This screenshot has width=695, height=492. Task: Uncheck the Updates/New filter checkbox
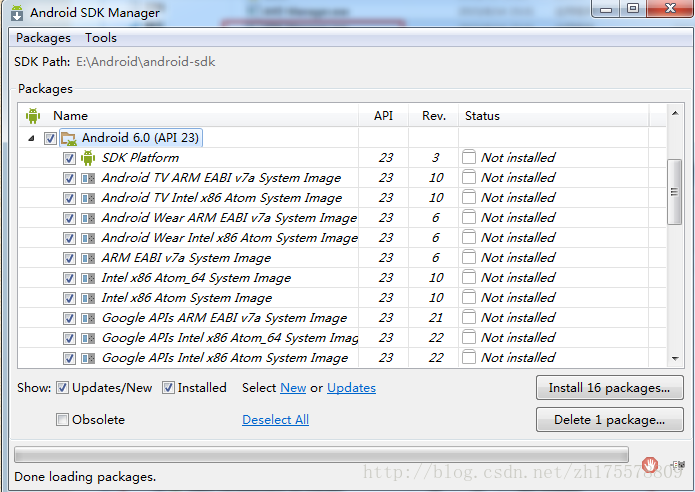click(x=62, y=388)
